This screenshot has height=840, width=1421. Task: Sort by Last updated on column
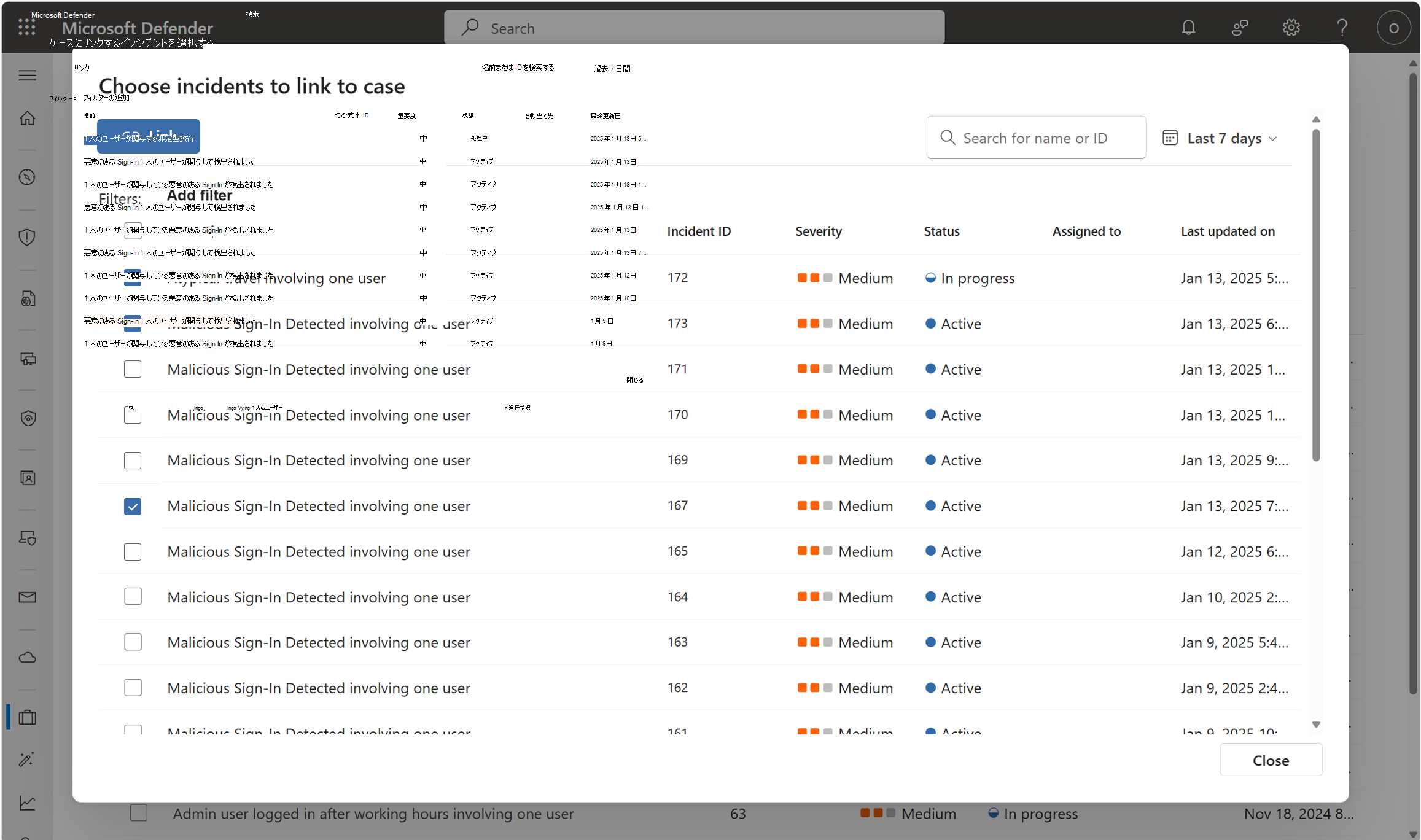pos(1227,231)
